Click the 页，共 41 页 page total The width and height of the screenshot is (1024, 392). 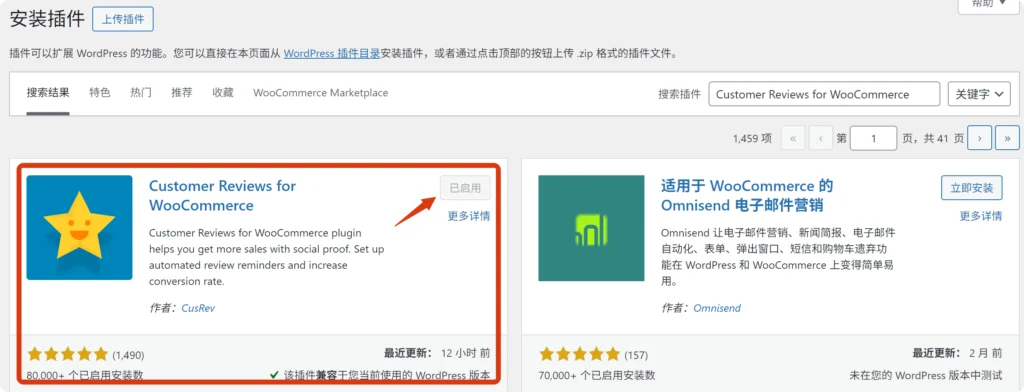click(x=933, y=139)
